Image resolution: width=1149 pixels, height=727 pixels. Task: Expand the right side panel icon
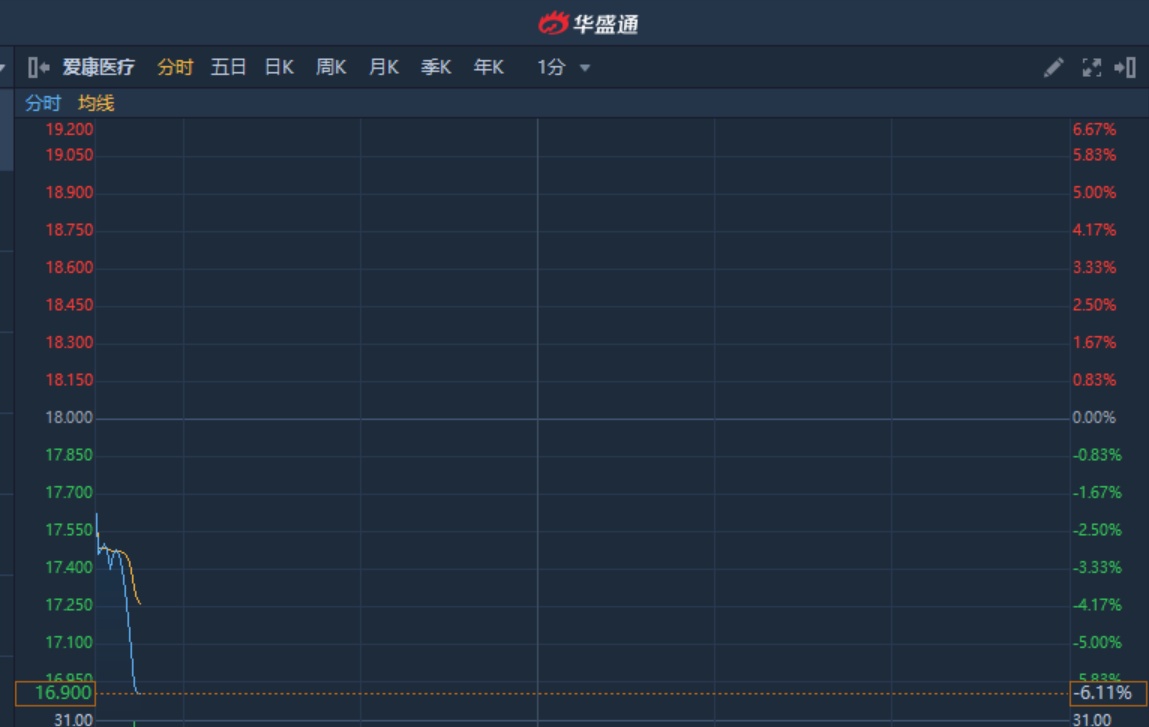pyautogui.click(x=1125, y=67)
